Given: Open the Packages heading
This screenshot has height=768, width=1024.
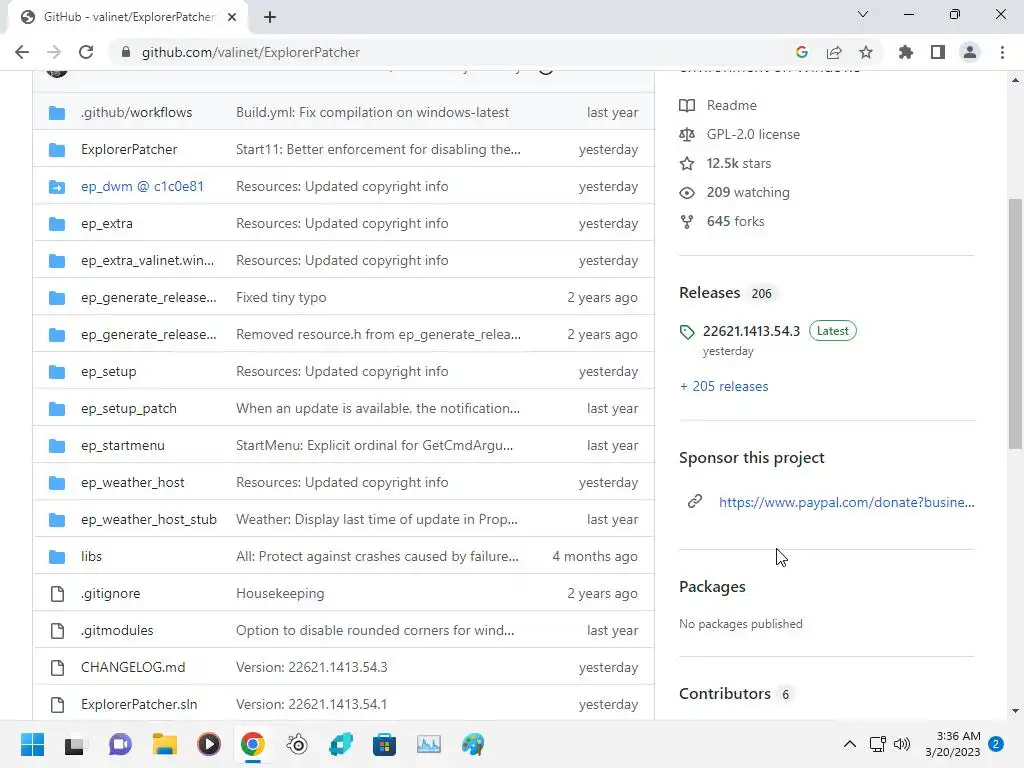Looking at the screenshot, I should (712, 587).
